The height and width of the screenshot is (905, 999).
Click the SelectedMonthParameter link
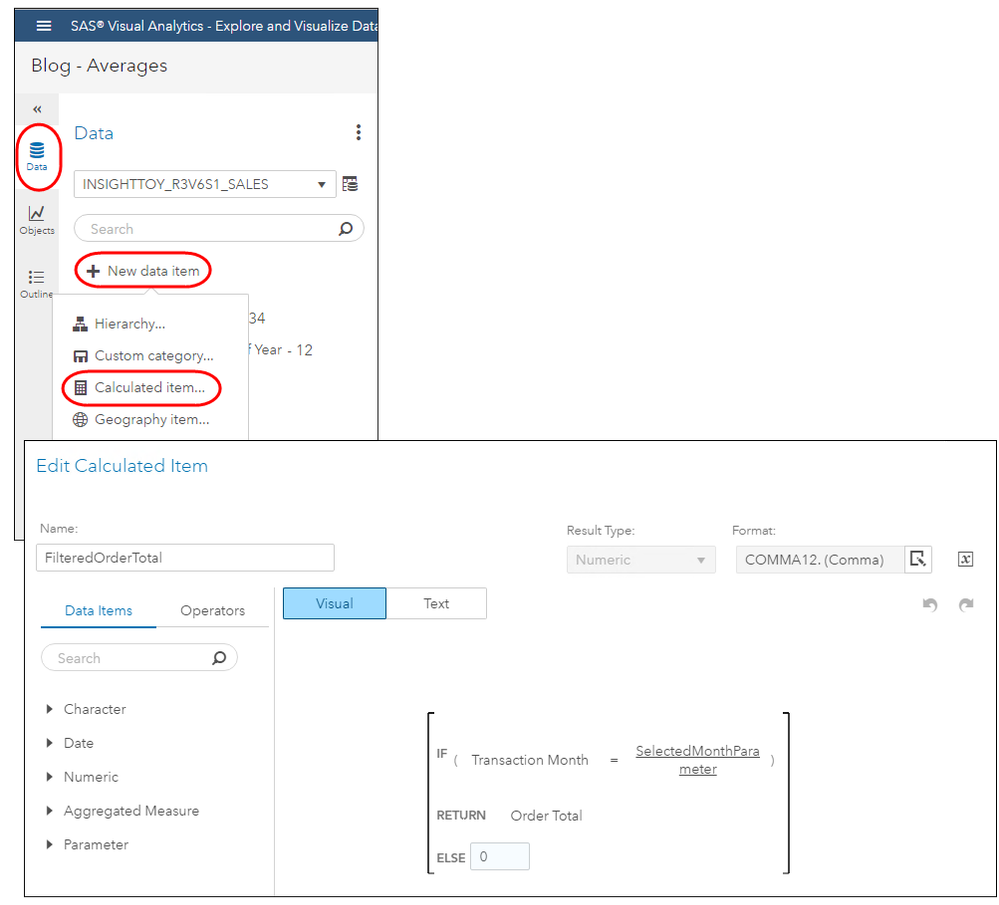coord(698,760)
